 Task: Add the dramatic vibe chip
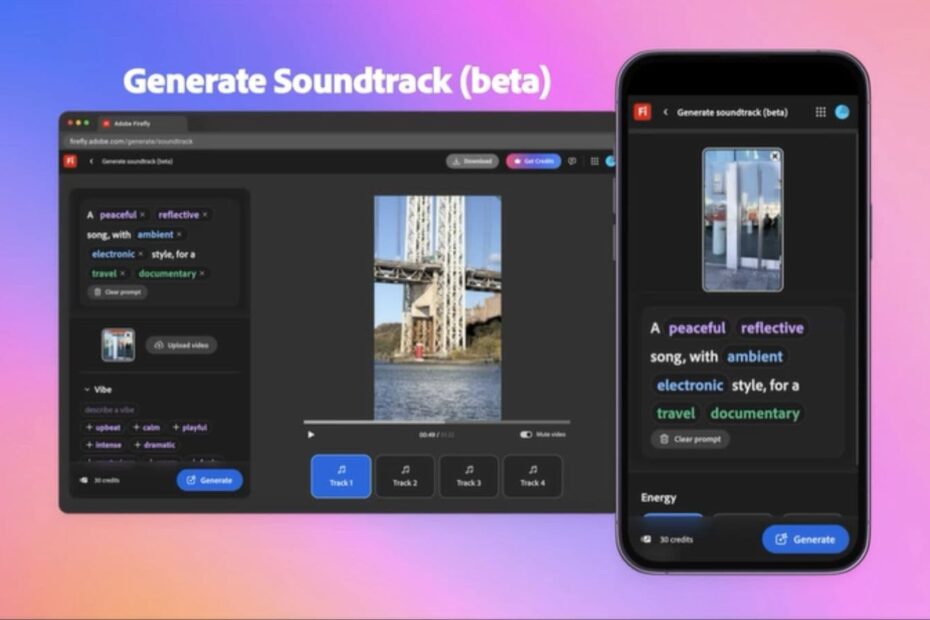click(x=155, y=445)
